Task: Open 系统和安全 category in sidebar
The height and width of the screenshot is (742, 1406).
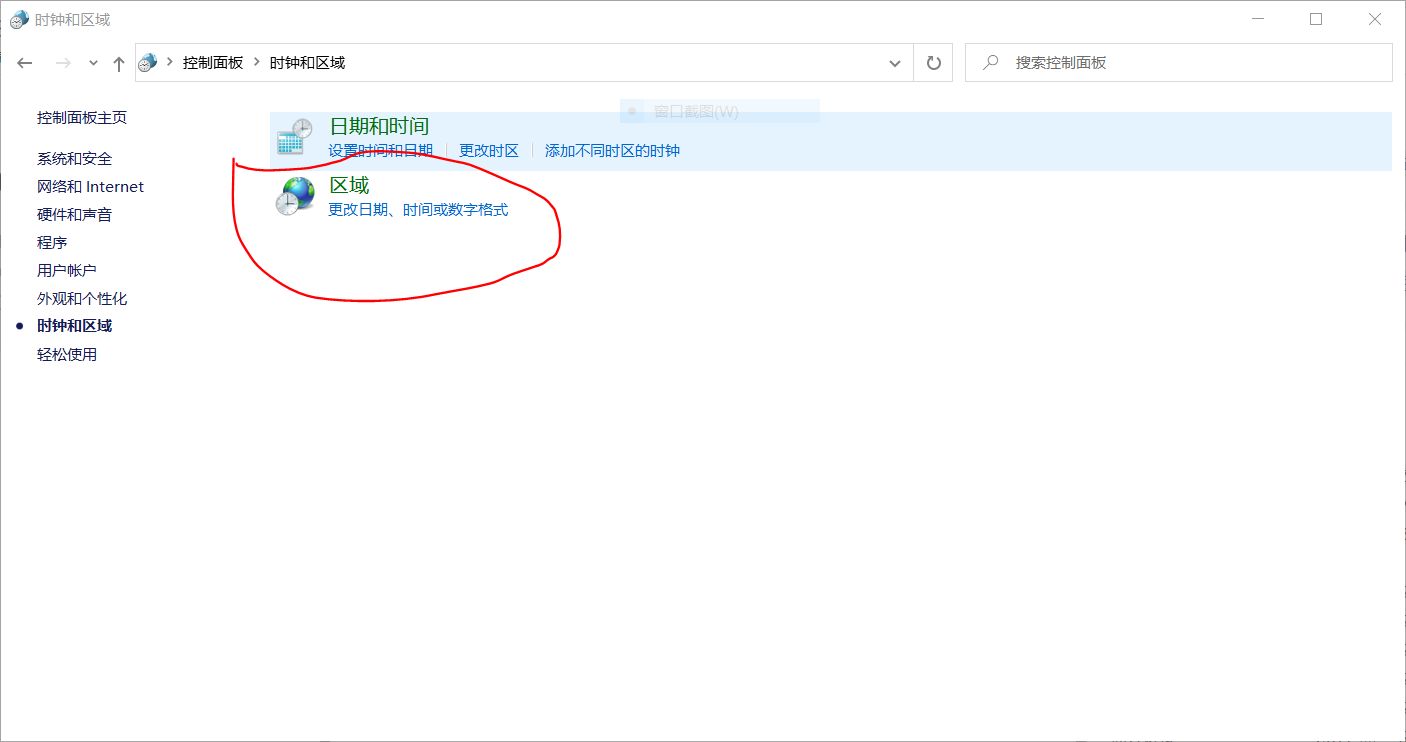Action: (75, 159)
